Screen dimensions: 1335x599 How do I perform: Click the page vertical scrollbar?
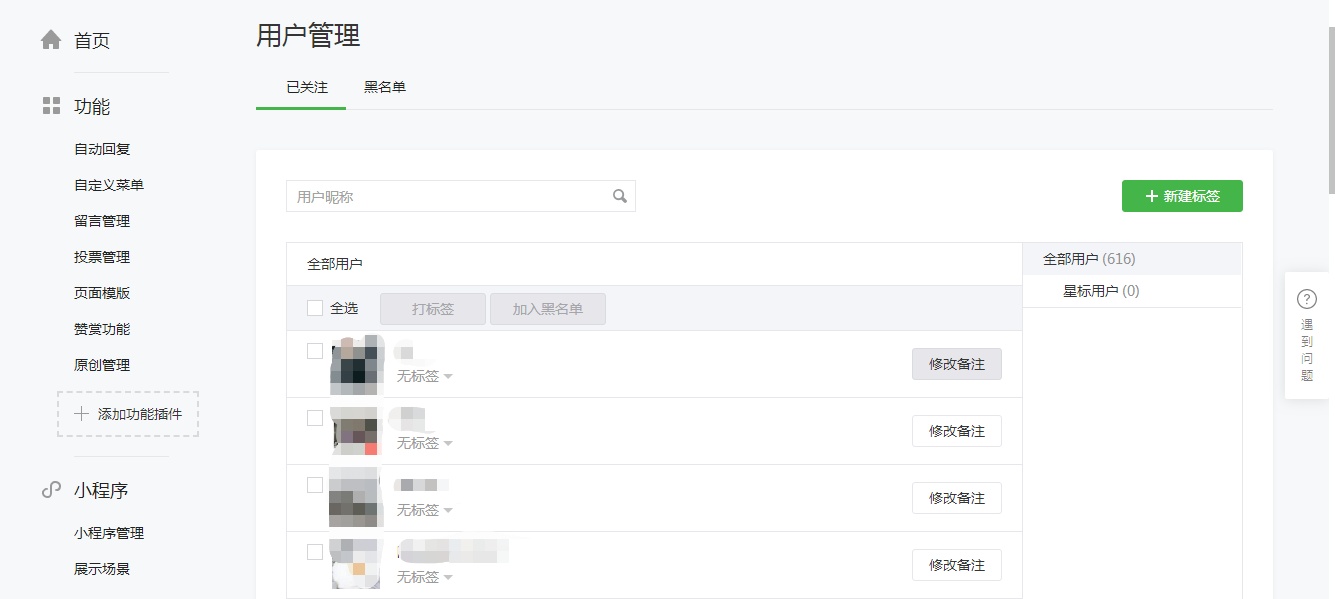coord(1330,110)
